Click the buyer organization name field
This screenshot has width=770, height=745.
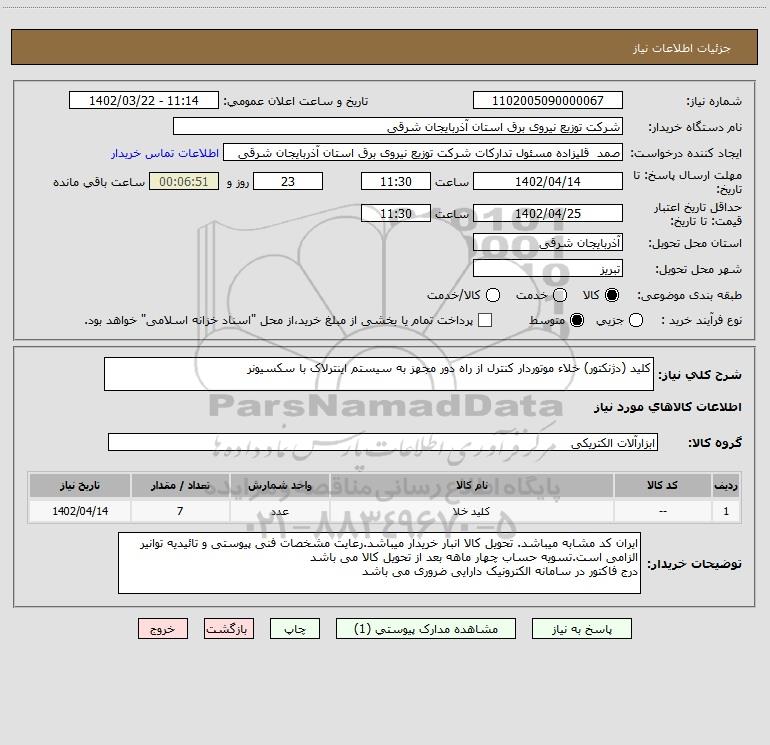pyautogui.click(x=398, y=126)
